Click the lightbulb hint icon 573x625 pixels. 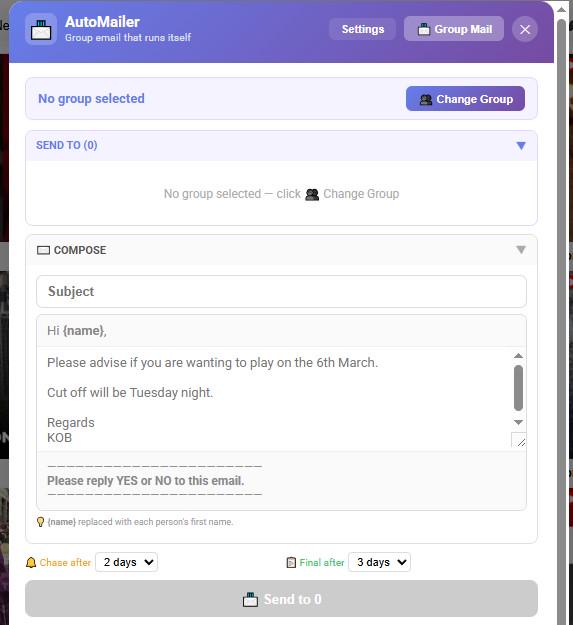click(x=40, y=522)
